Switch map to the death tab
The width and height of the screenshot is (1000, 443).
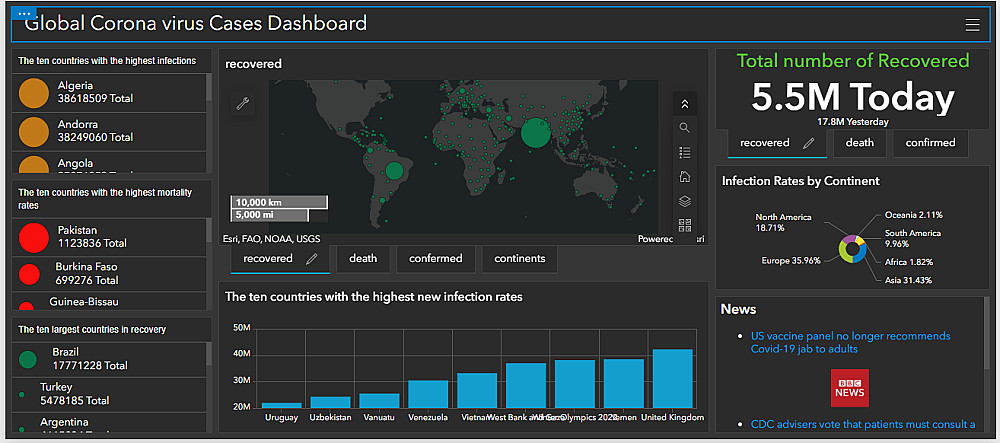pyautogui.click(x=363, y=259)
